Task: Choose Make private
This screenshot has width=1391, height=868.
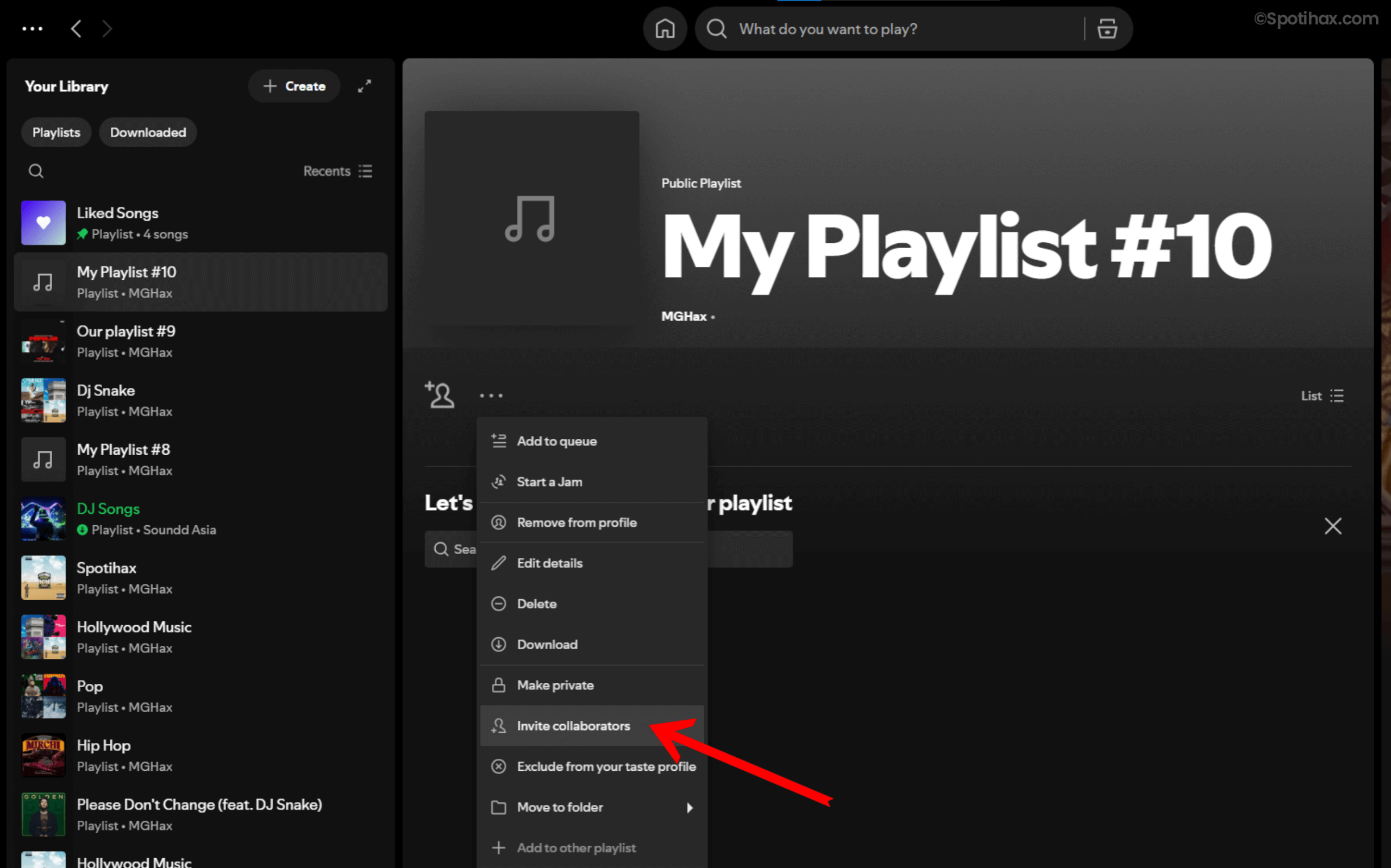Action: [x=592, y=685]
